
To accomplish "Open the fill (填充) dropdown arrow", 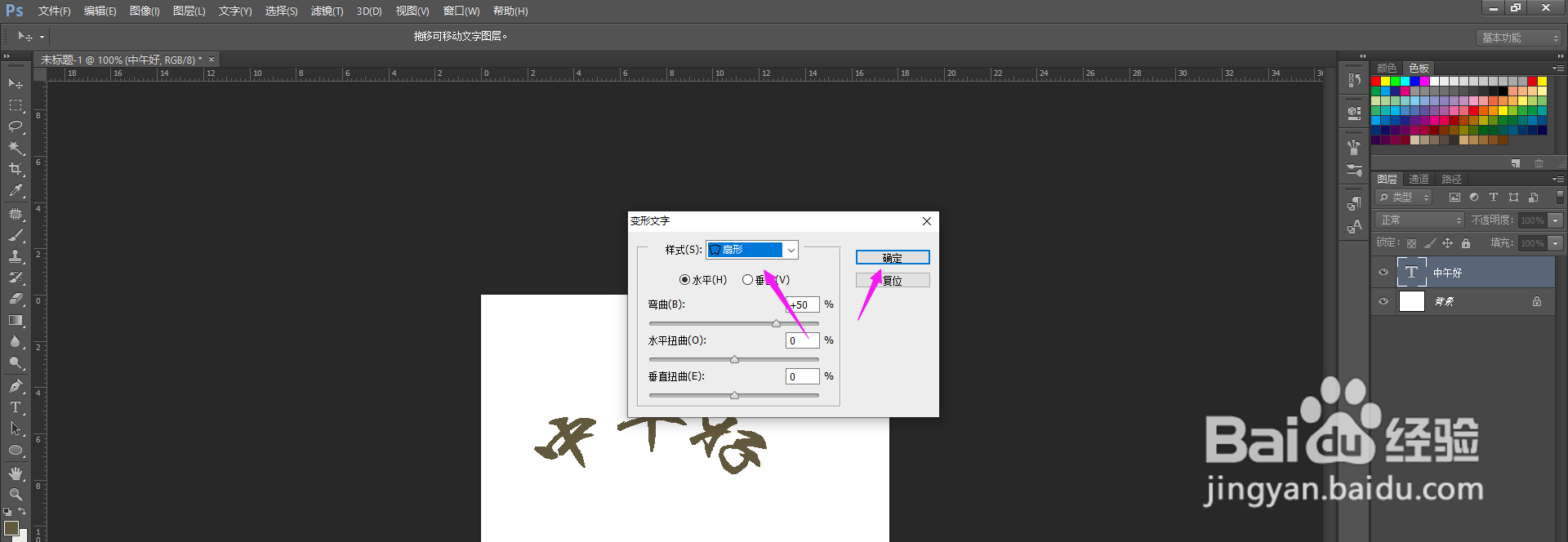I will (1556, 243).
